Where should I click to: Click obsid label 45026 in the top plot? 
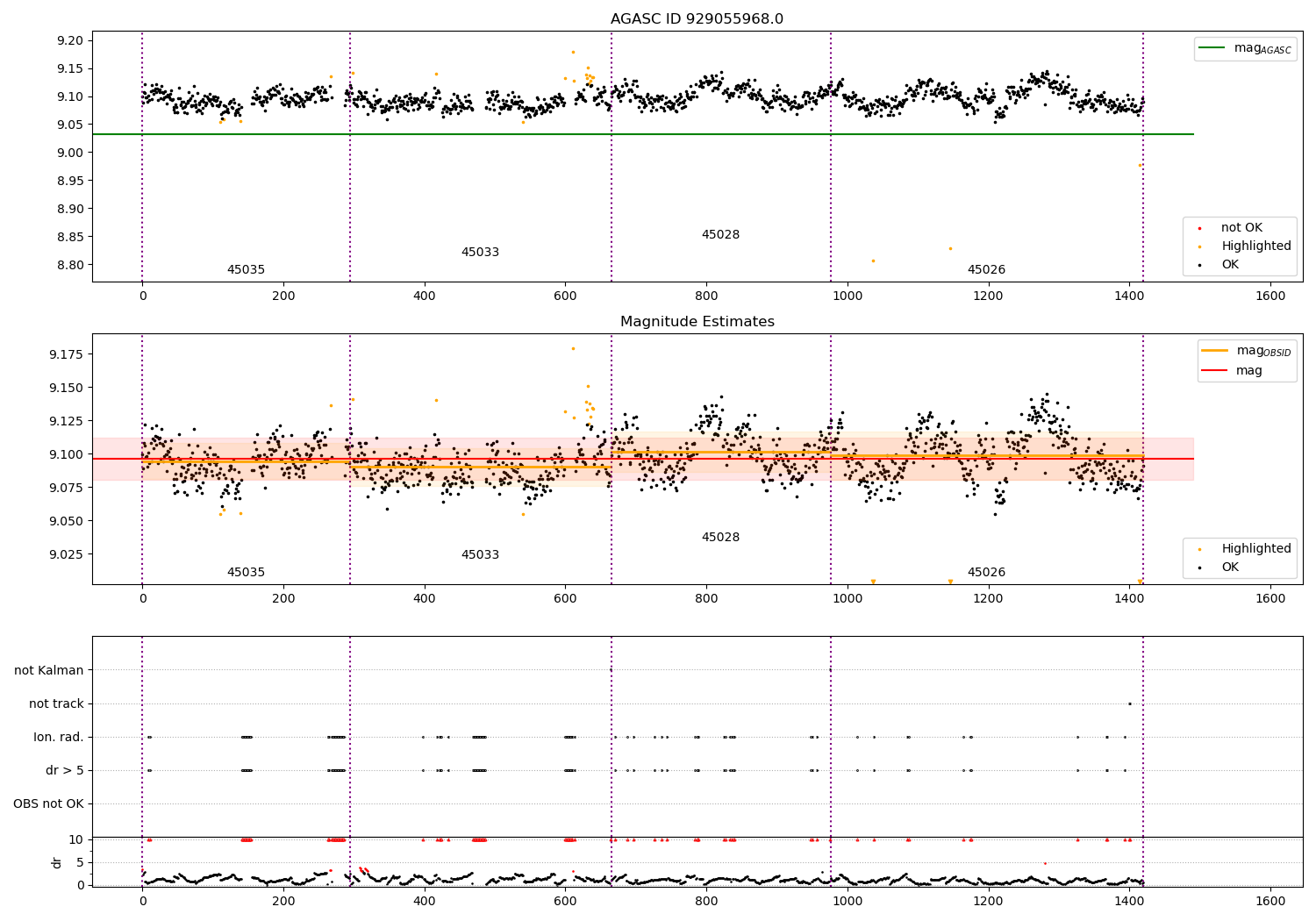coord(986,270)
